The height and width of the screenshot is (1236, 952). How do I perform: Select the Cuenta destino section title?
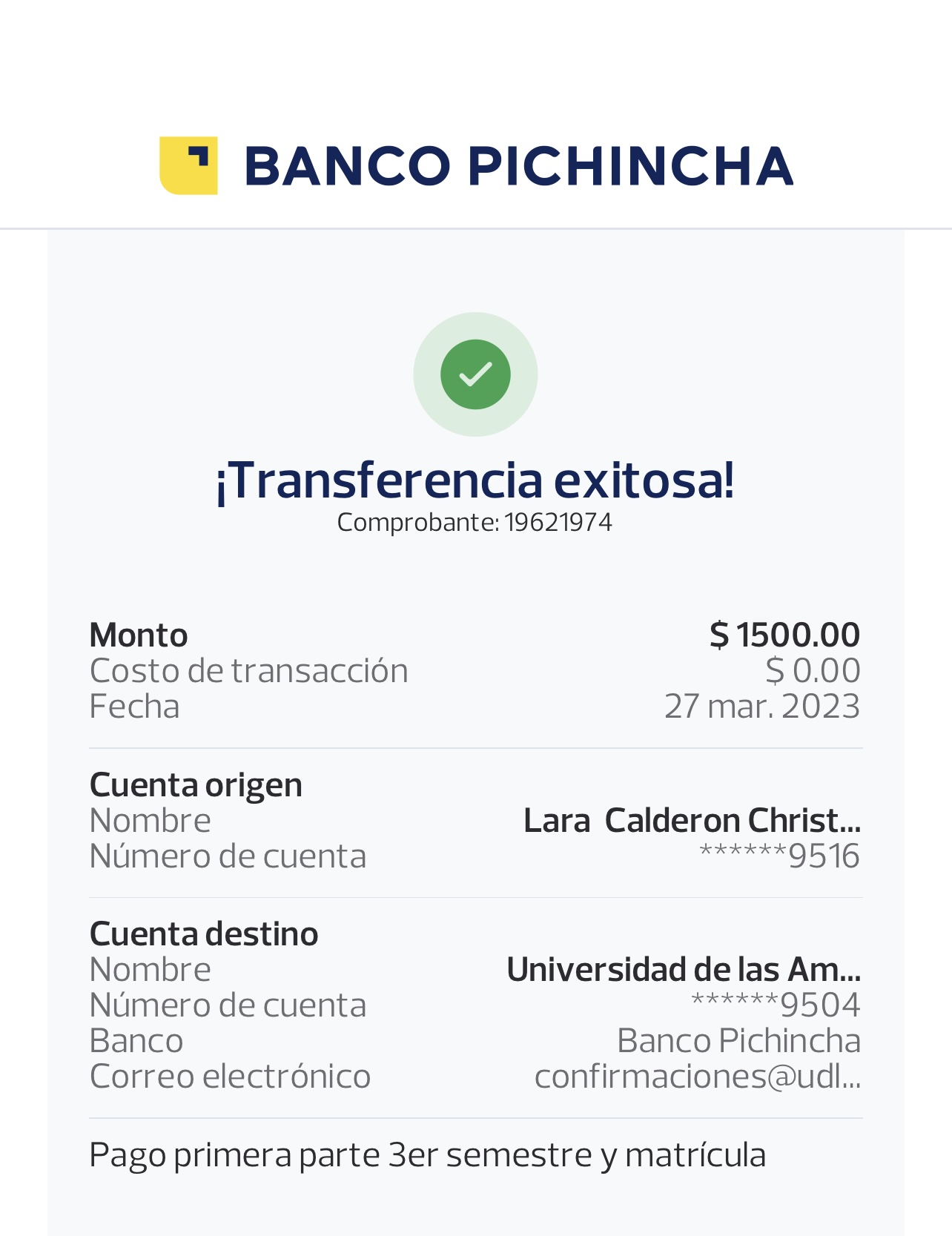(204, 934)
